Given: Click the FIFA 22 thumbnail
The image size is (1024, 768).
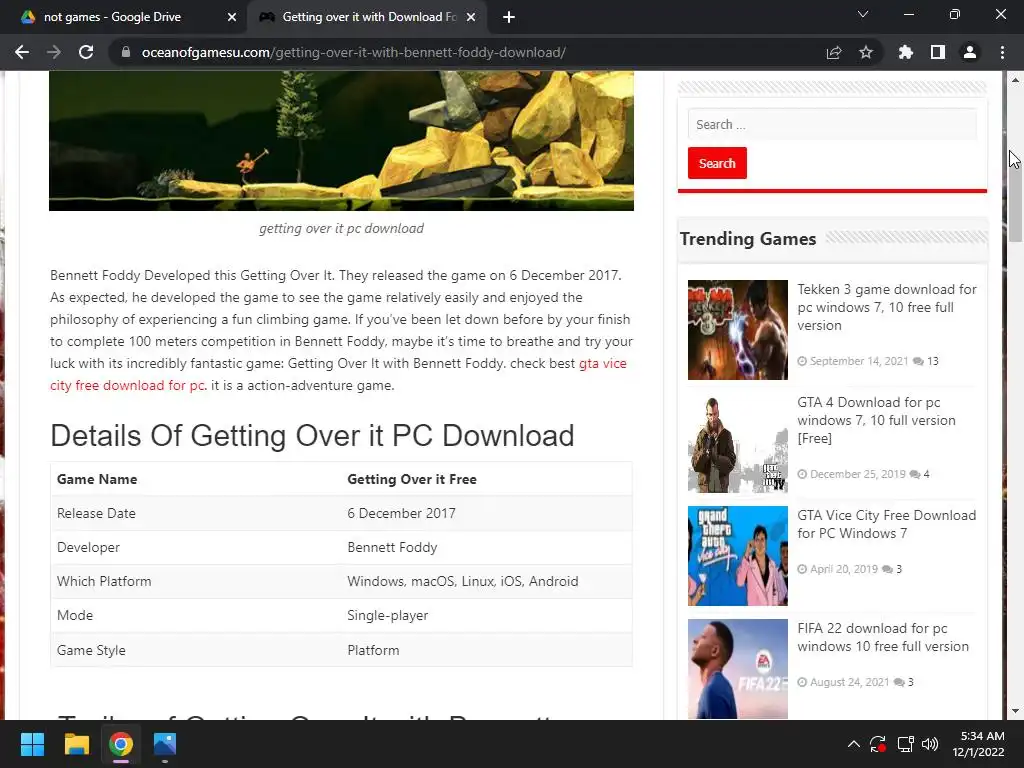Looking at the screenshot, I should tap(737, 669).
